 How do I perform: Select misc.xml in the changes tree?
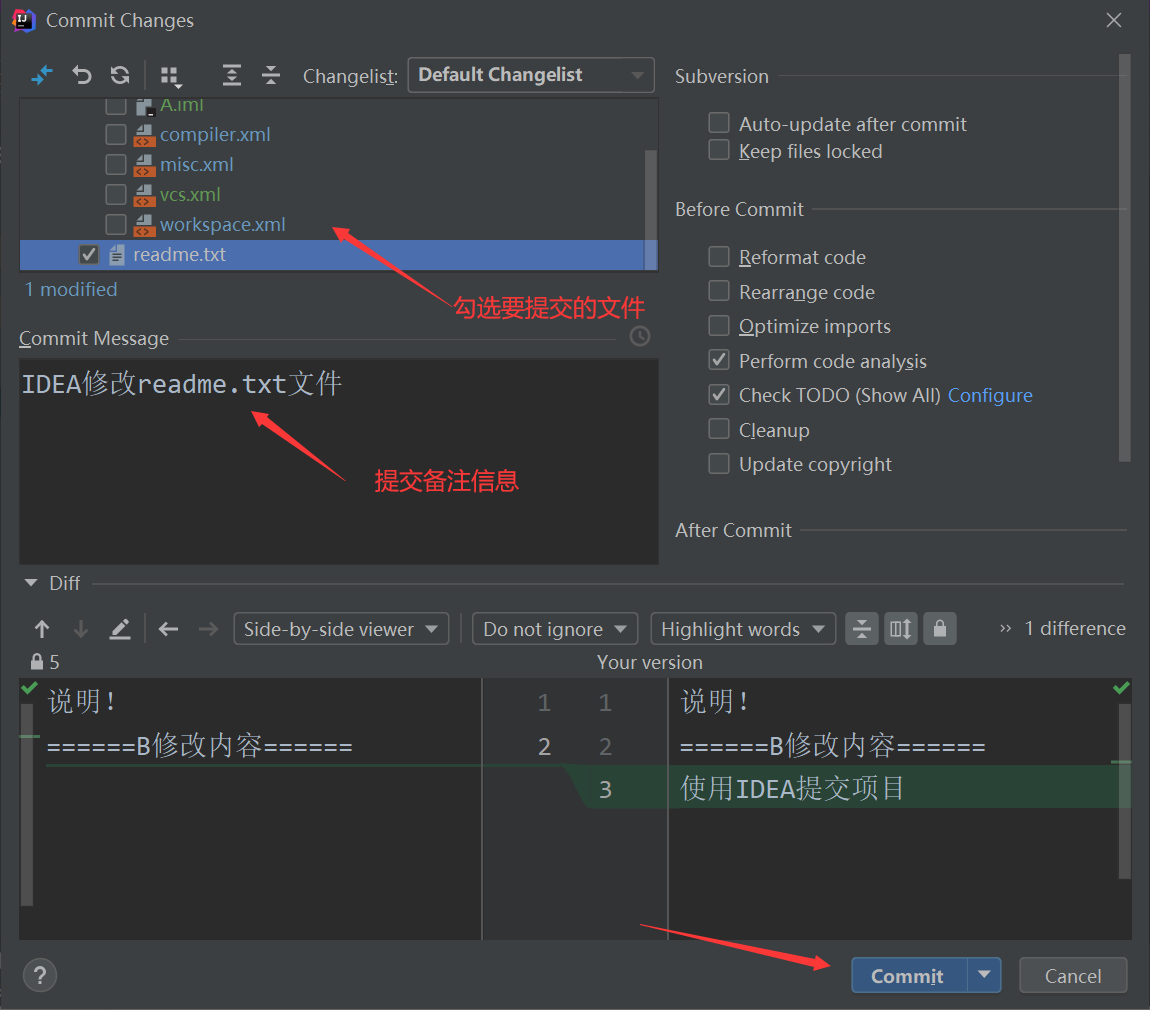pyautogui.click(x=197, y=164)
